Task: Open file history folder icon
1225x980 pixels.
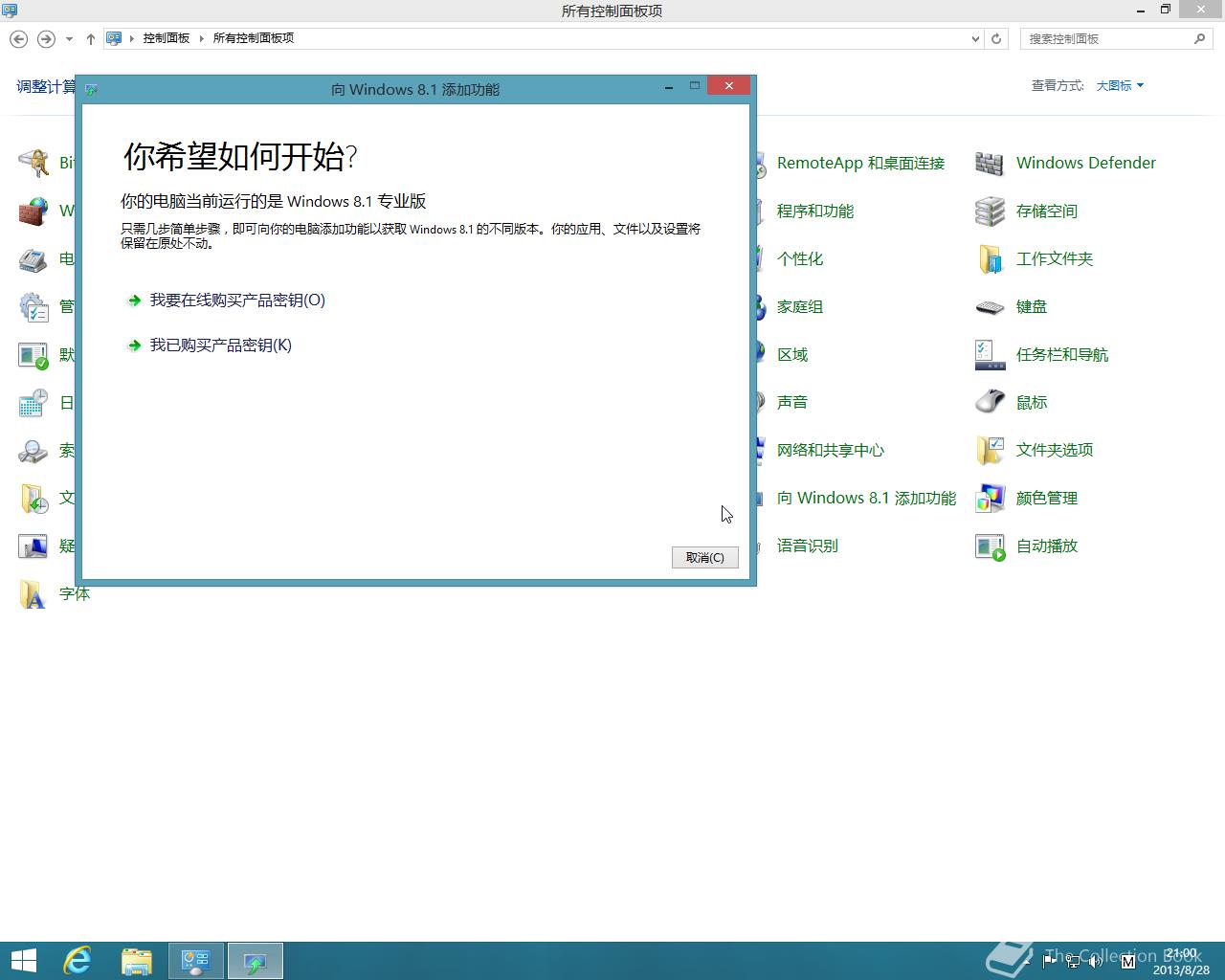Action: 33,498
